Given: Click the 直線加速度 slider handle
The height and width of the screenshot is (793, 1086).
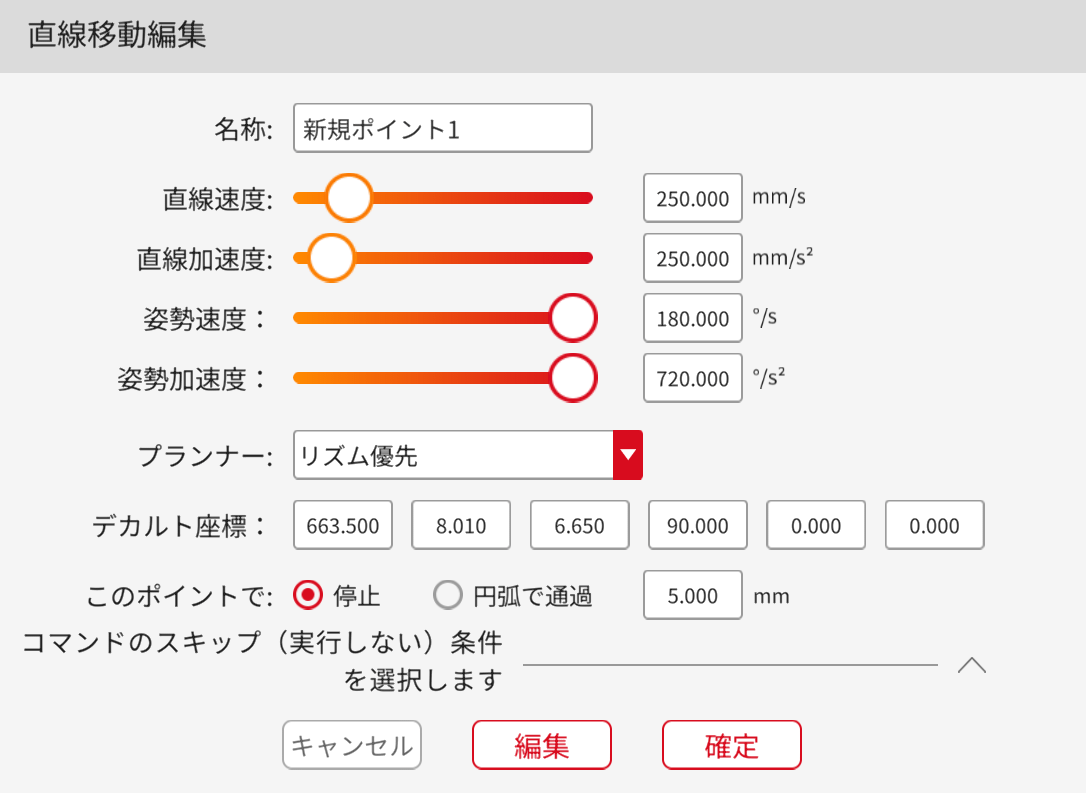Looking at the screenshot, I should [331, 258].
